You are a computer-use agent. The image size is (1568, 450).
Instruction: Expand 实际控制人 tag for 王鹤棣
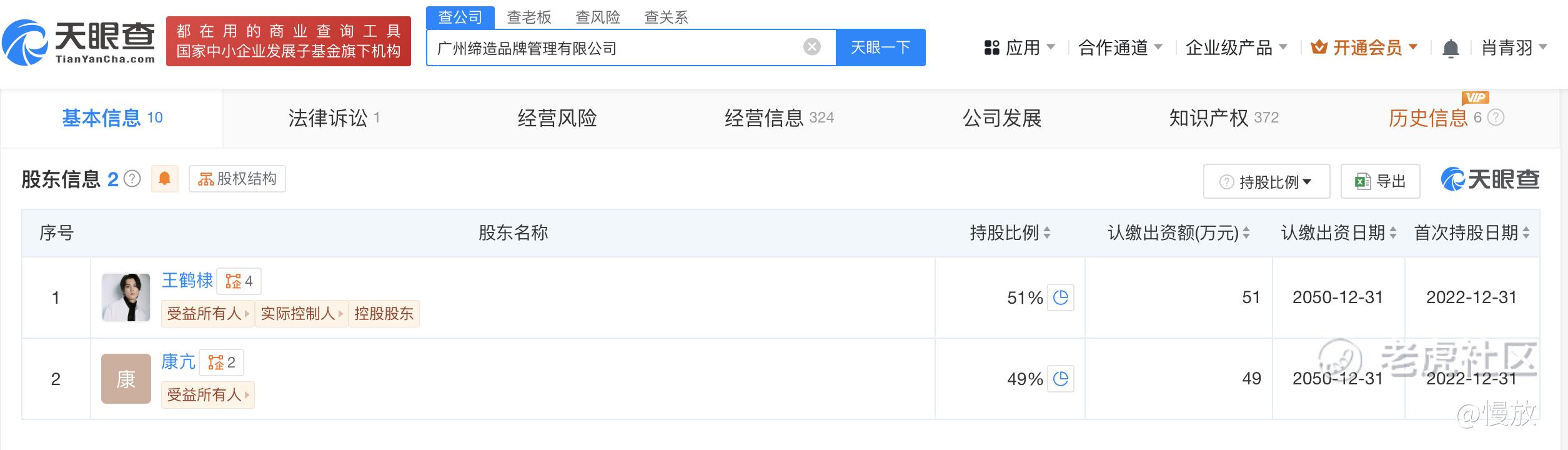pos(302,314)
